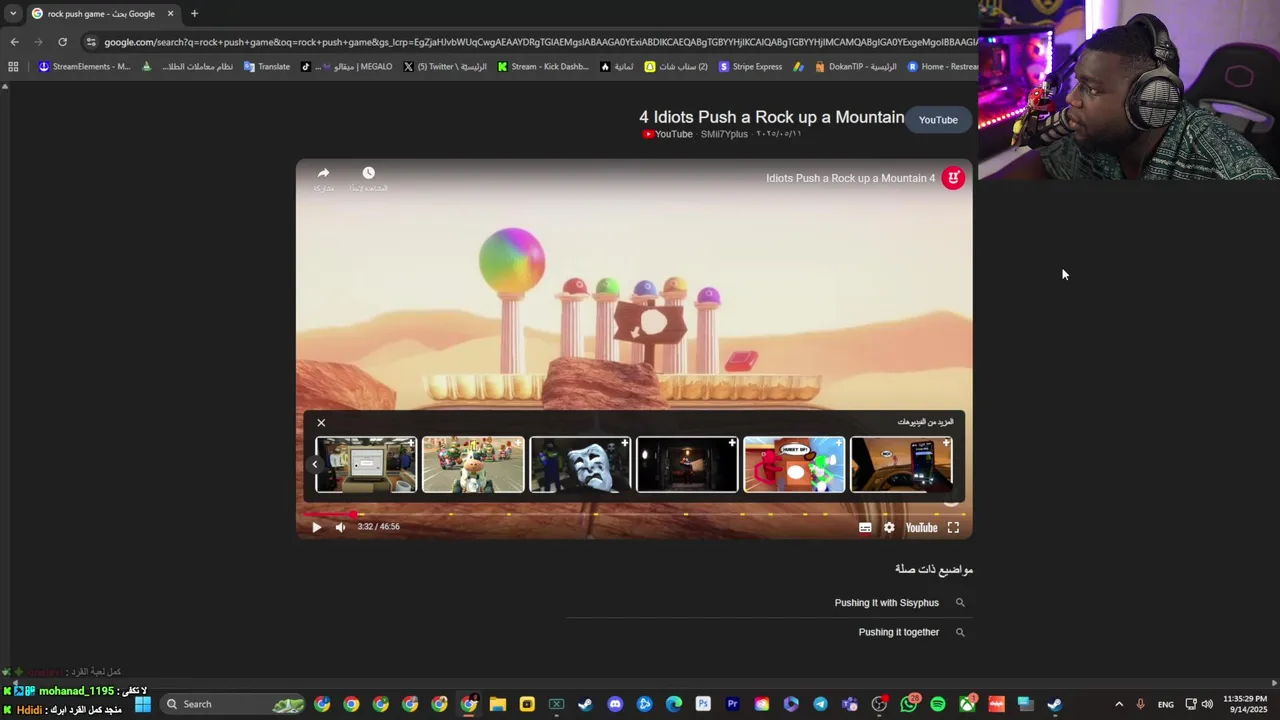Image resolution: width=1280 pixels, height=720 pixels.
Task: Toggle video subtitles/captions button
Action: (865, 527)
